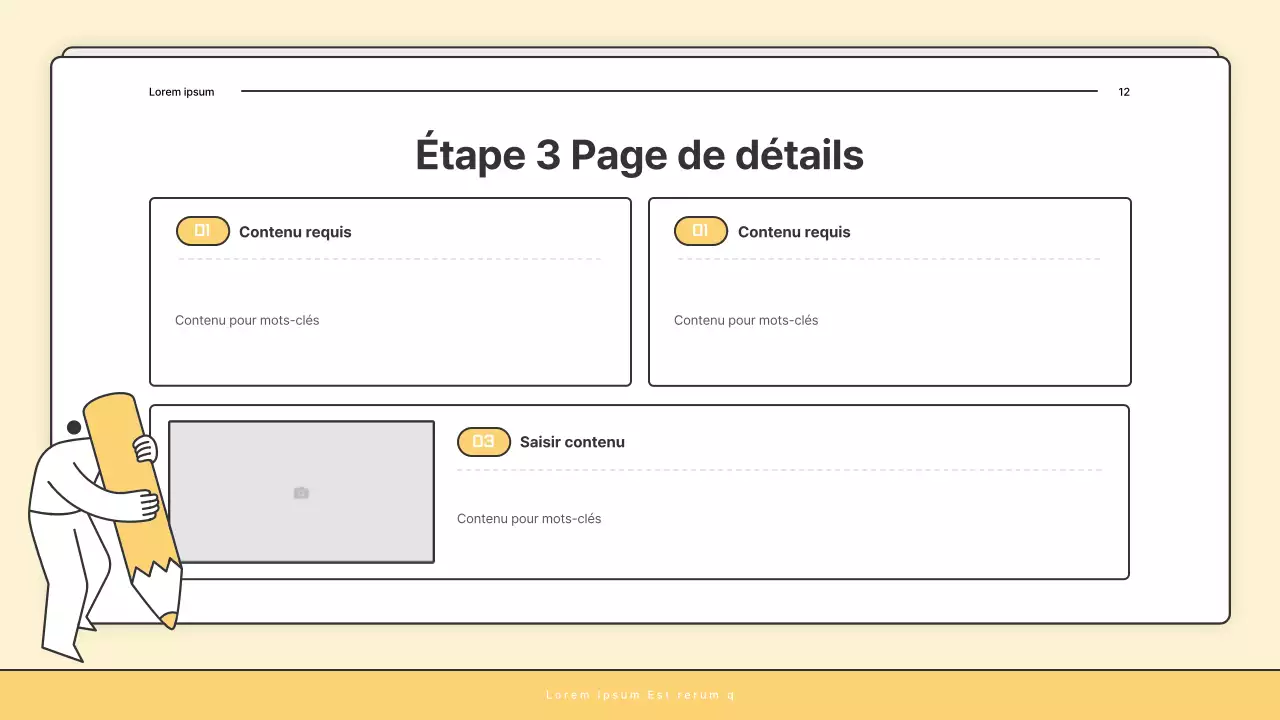Click the footer text "Lorem ipsum Est rerum q"

pos(640,695)
